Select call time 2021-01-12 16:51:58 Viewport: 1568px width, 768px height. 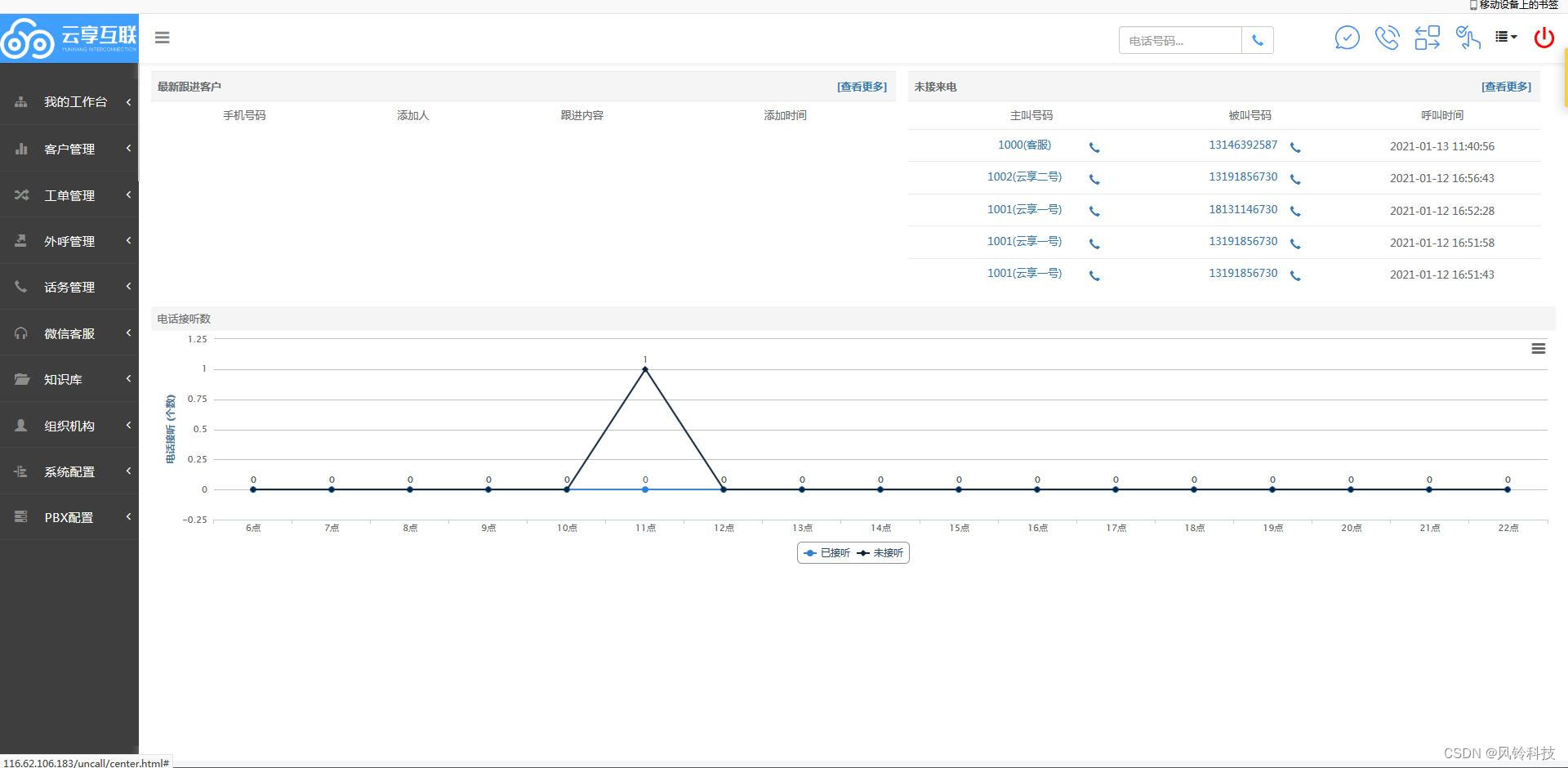pos(1442,243)
